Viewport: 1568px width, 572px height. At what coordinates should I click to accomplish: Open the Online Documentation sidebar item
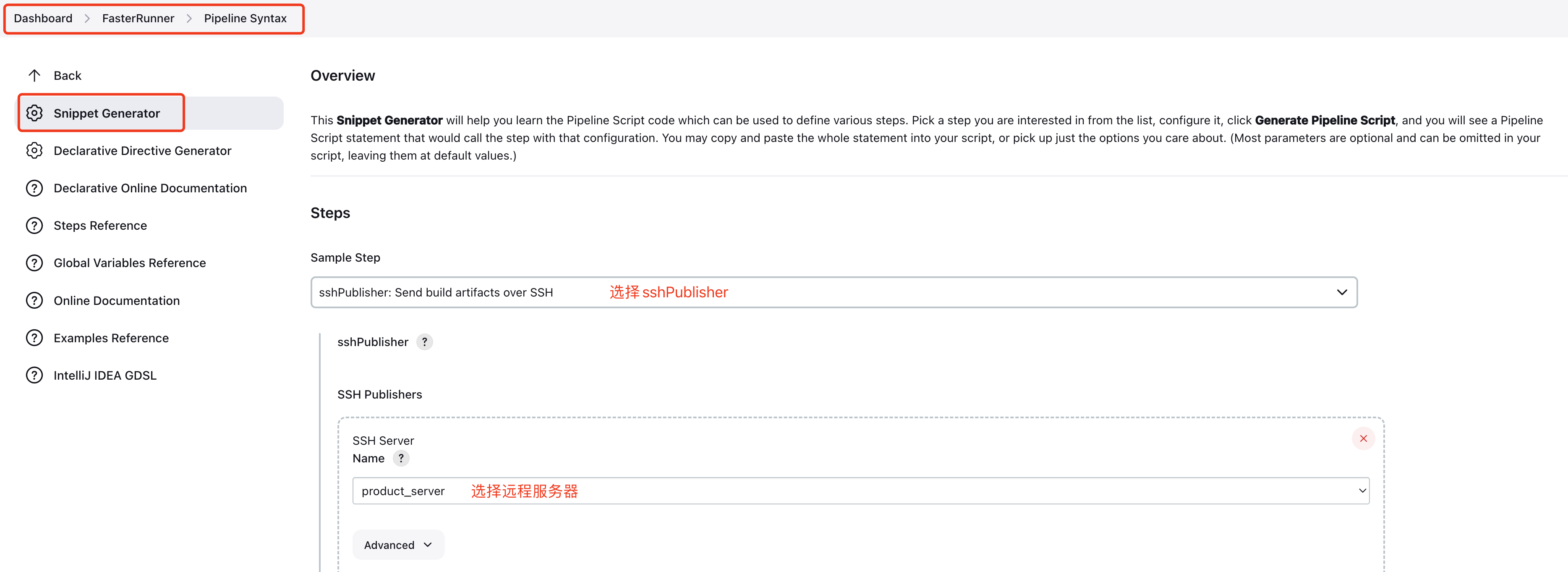(116, 301)
